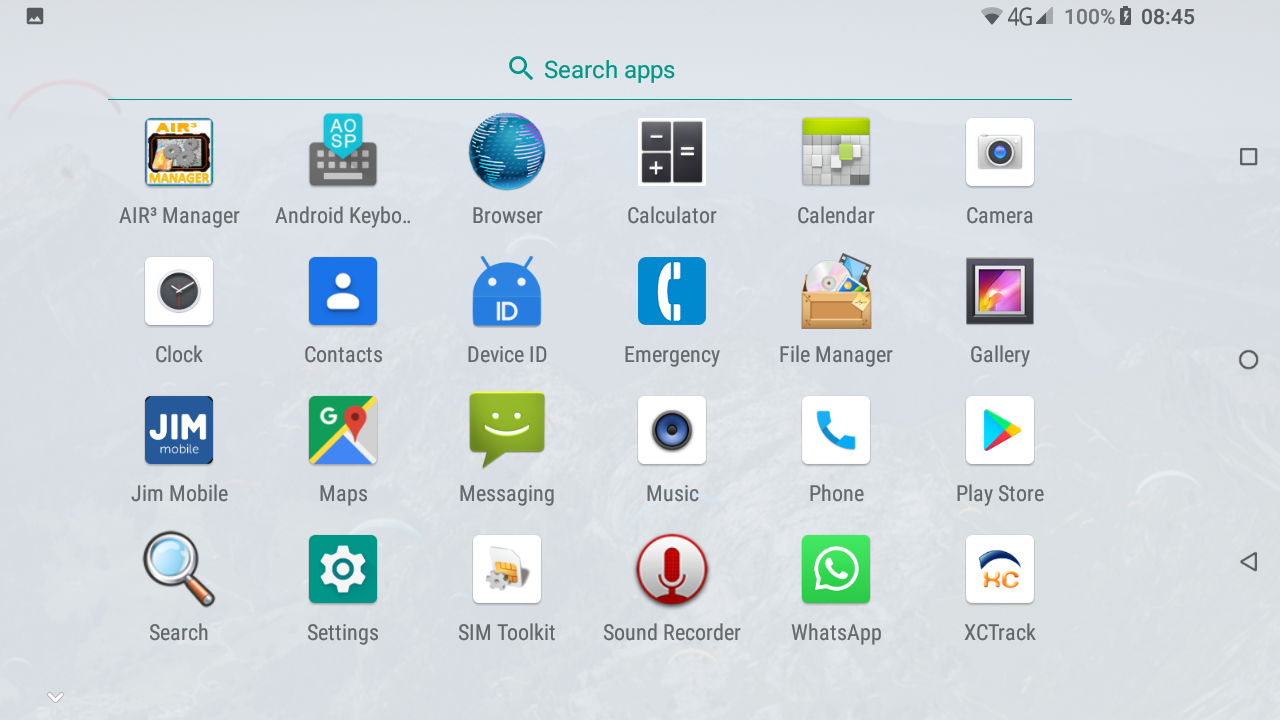Viewport: 1280px width, 720px height.
Task: Tap the 08:45 clock in status bar
Action: [x=1168, y=17]
